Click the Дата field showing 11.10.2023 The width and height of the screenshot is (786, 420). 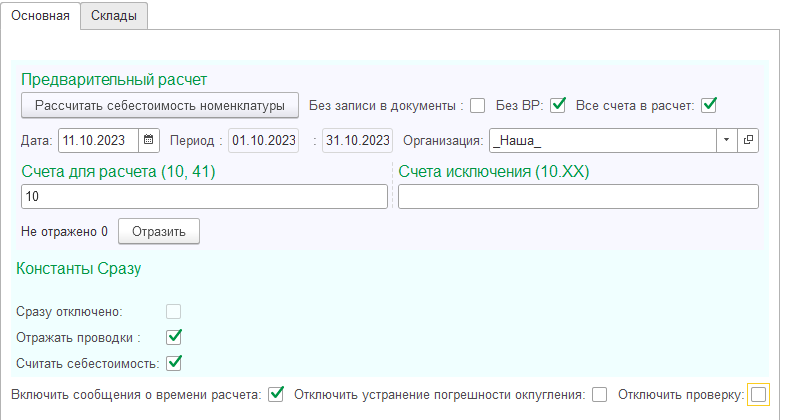[x=99, y=140]
